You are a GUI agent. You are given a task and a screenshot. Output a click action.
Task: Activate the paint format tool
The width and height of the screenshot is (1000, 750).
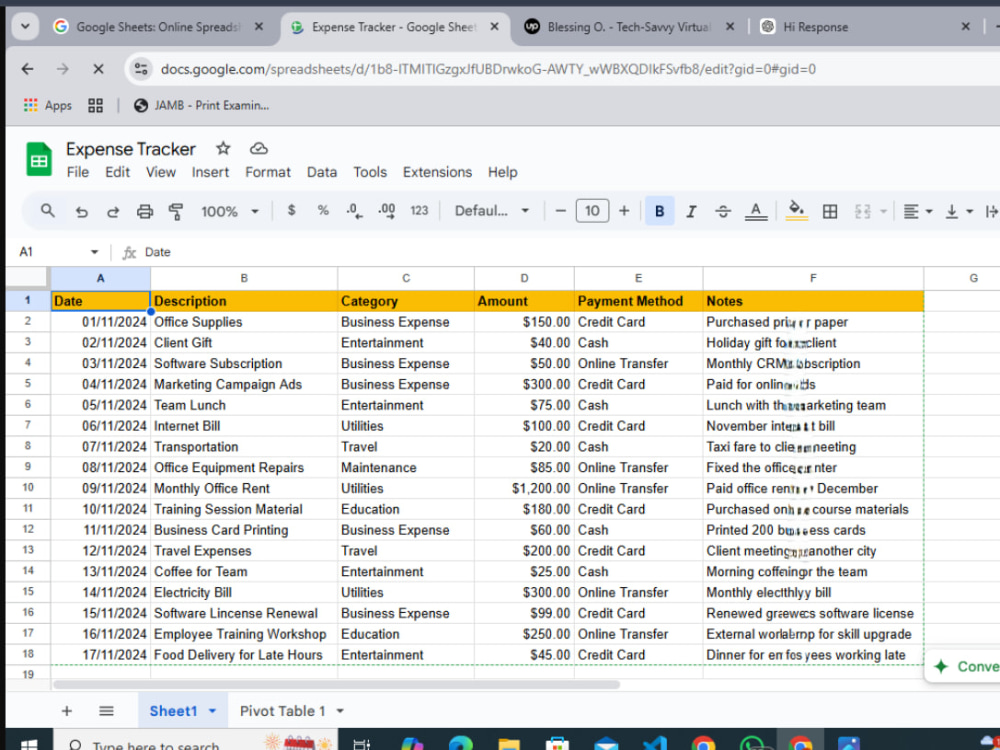[176, 211]
